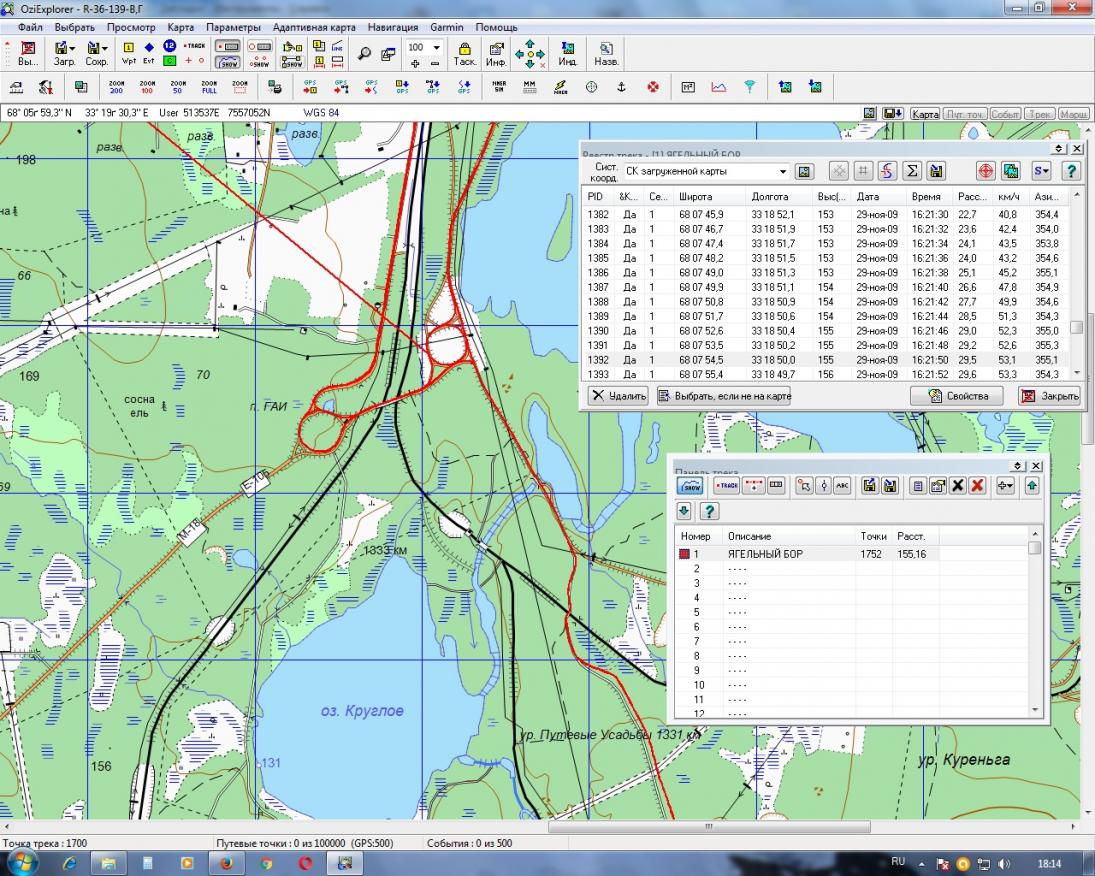Viewport: 1095px width, 876px height.
Task: Open the profile graph icon in toolbar
Action: pyautogui.click(x=718, y=87)
